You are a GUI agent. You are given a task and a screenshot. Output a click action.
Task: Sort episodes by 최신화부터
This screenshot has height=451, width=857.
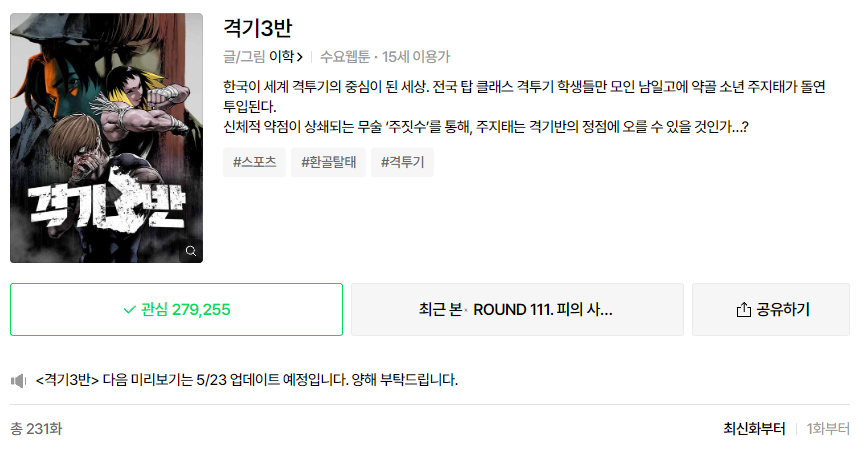(x=754, y=429)
